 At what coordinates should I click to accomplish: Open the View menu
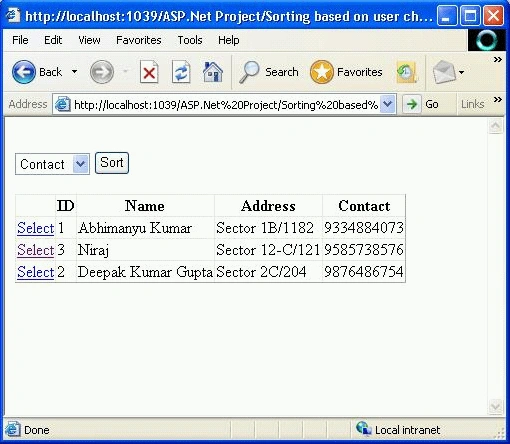(89, 40)
